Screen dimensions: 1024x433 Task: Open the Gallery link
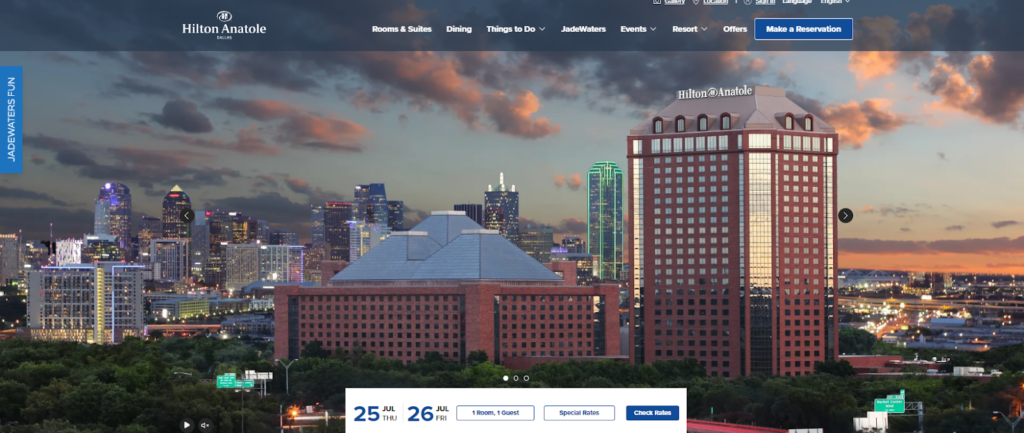675,2
